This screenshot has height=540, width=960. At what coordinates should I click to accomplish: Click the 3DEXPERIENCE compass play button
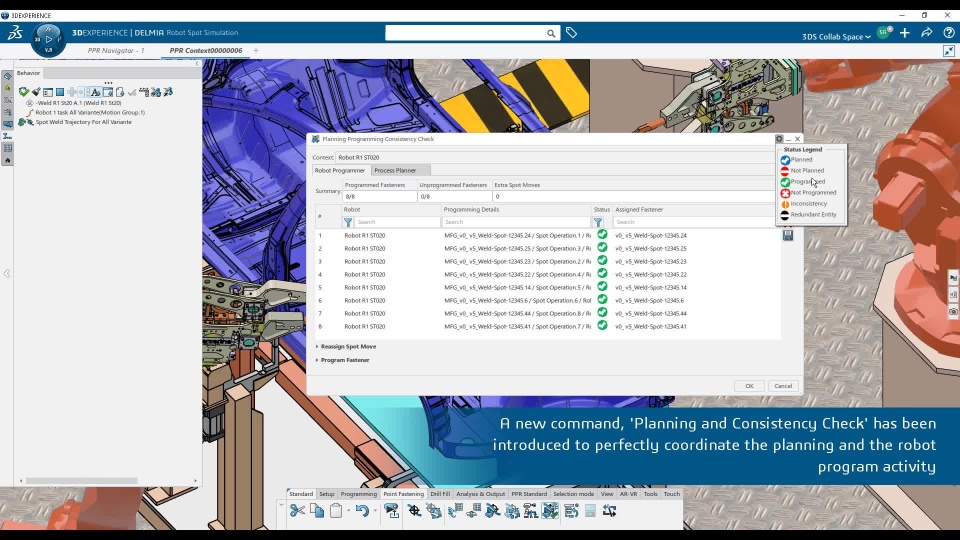tap(48, 39)
